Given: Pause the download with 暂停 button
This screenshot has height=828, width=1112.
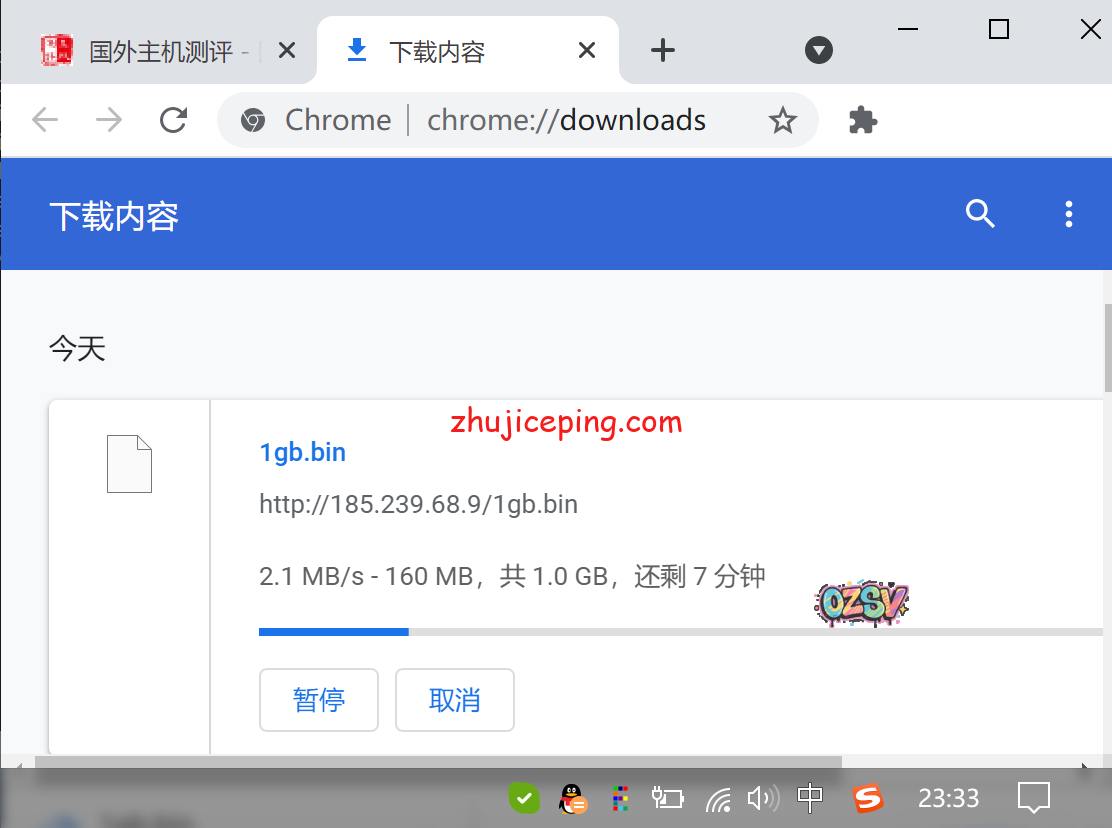Looking at the screenshot, I should point(319,700).
